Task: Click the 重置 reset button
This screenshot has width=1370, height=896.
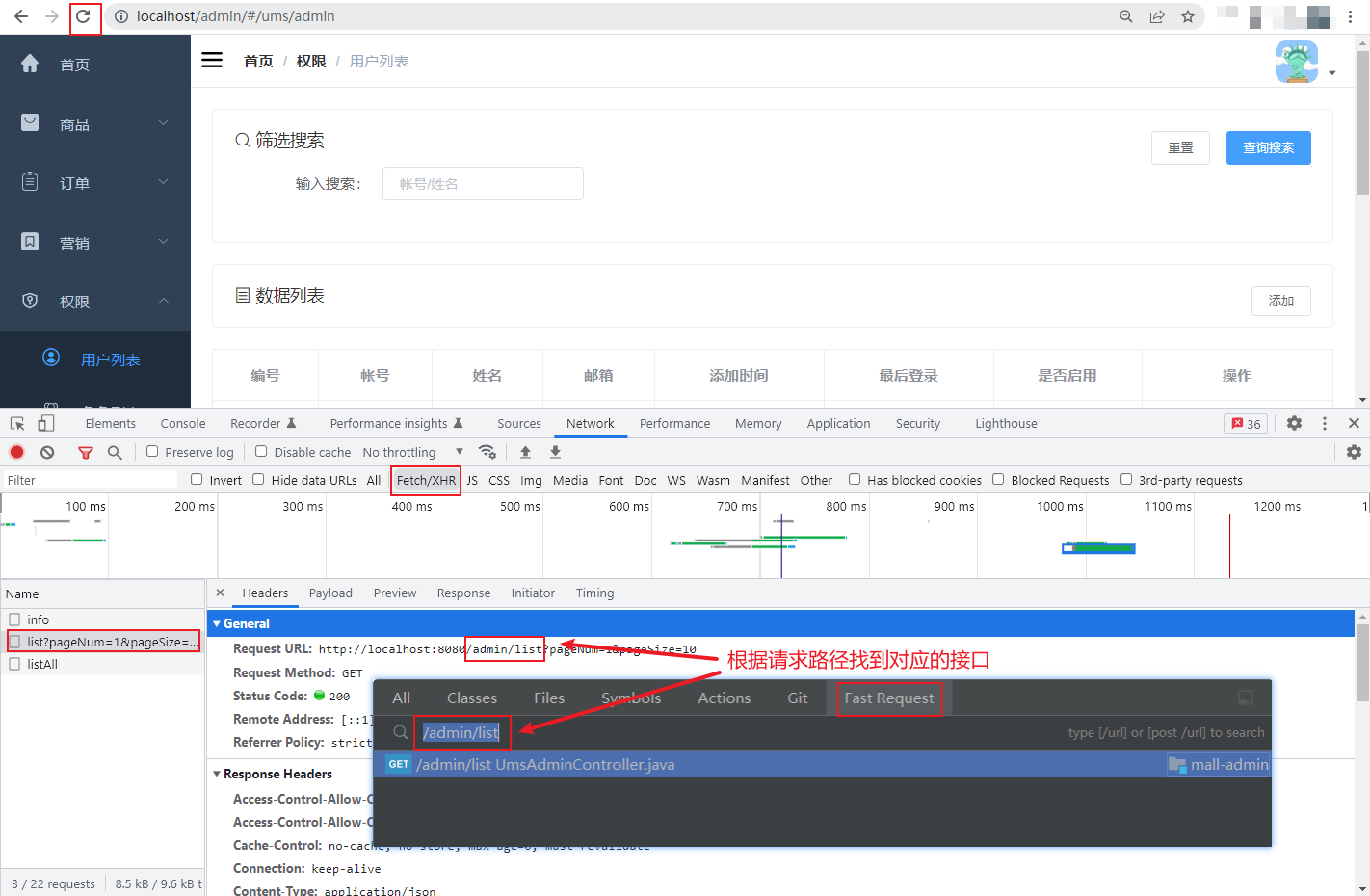Action: coord(1180,147)
